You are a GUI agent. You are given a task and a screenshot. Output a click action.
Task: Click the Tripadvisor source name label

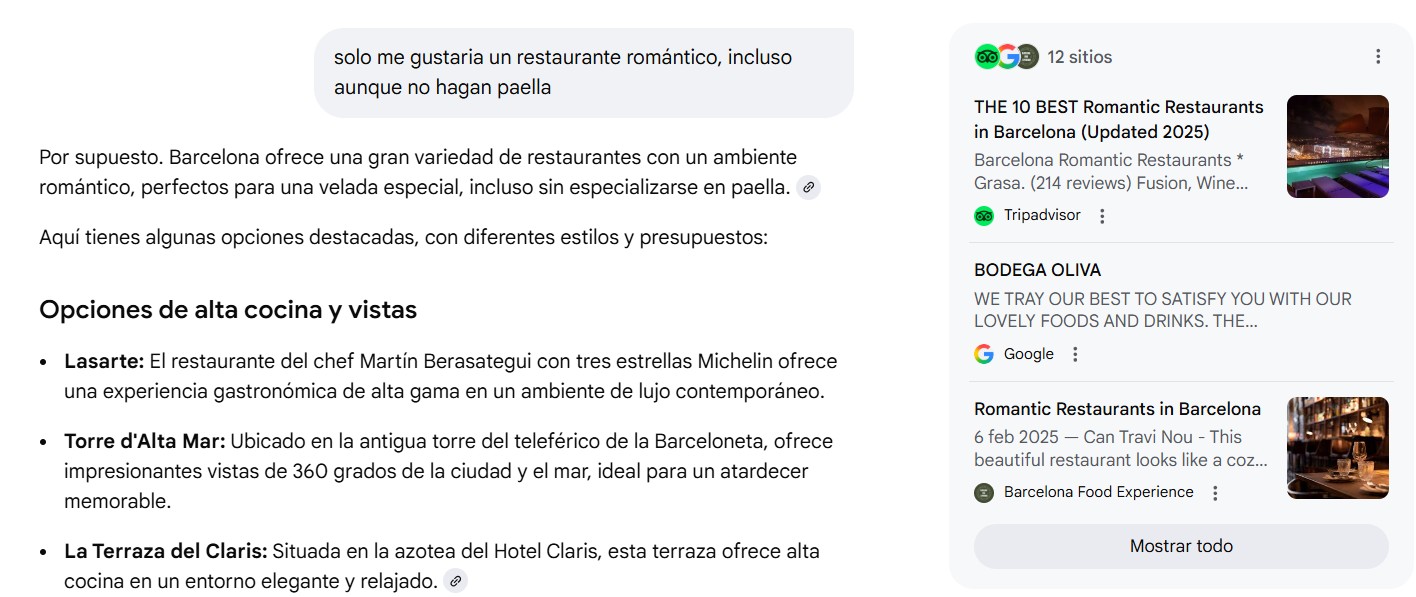click(1042, 215)
